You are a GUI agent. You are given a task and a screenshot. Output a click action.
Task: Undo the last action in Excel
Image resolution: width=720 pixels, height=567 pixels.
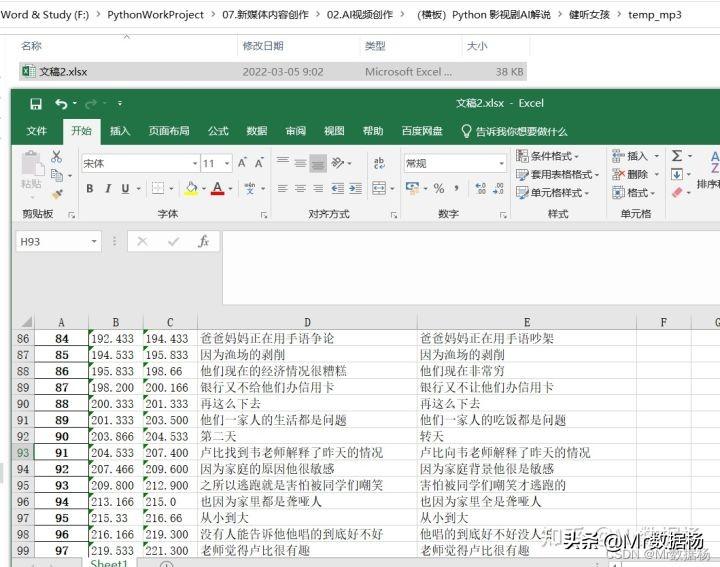(x=61, y=104)
